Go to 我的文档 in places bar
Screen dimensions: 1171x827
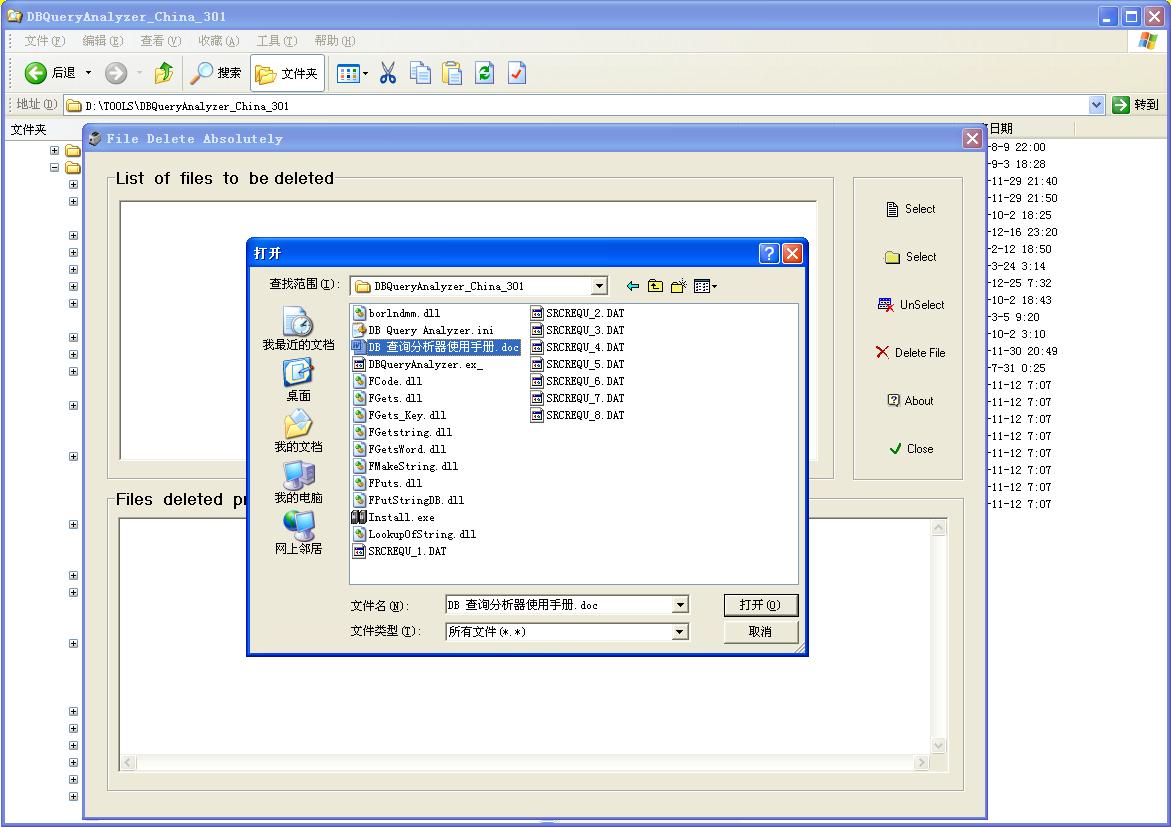[x=298, y=431]
